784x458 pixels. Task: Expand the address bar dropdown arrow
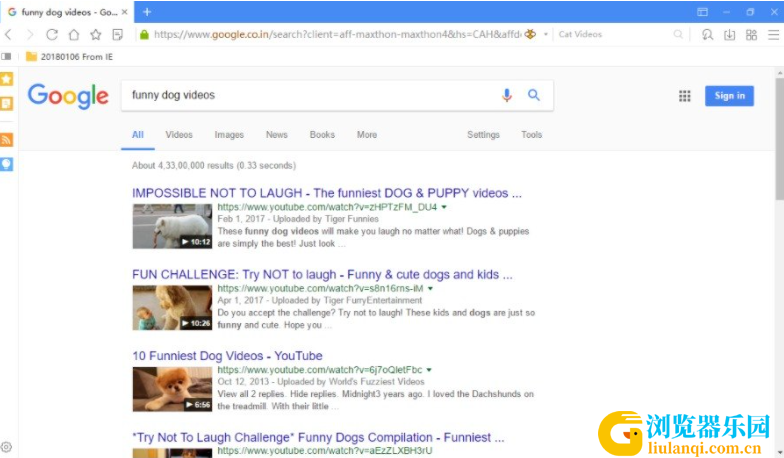[546, 34]
